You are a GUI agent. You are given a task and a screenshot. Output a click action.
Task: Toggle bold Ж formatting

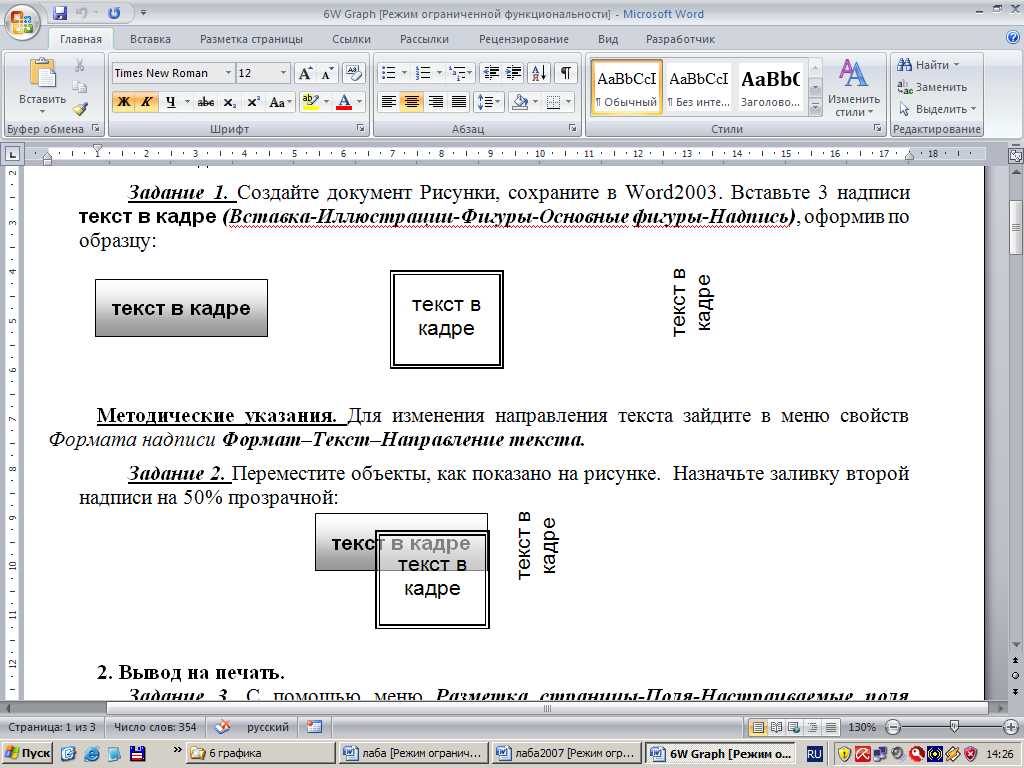click(123, 102)
